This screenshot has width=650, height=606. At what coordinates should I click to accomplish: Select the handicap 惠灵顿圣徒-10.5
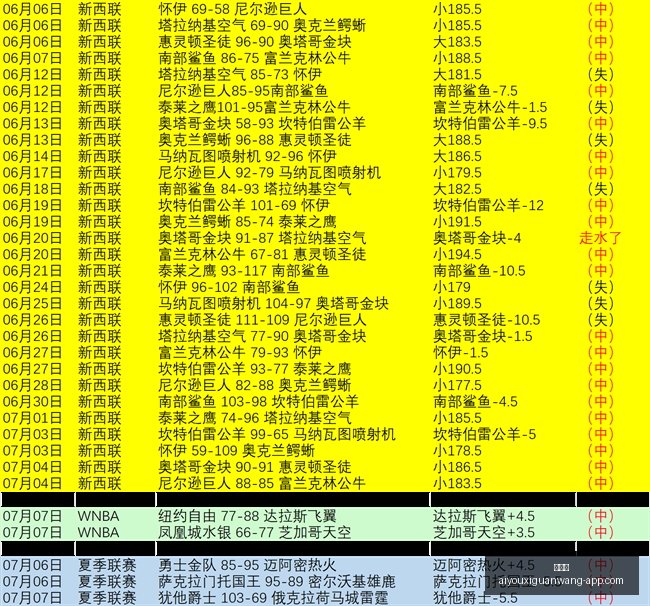(487, 320)
